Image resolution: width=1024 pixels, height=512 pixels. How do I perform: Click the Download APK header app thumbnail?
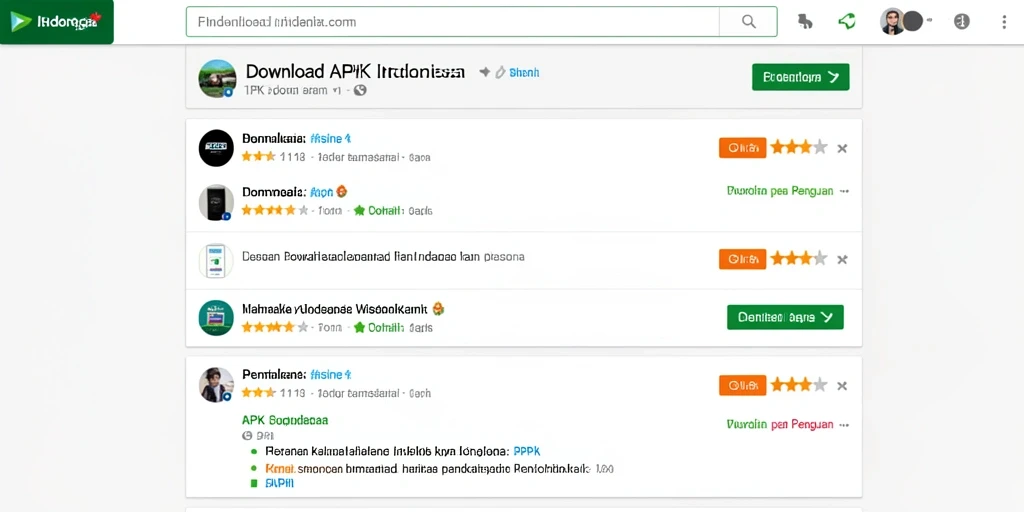[217, 79]
